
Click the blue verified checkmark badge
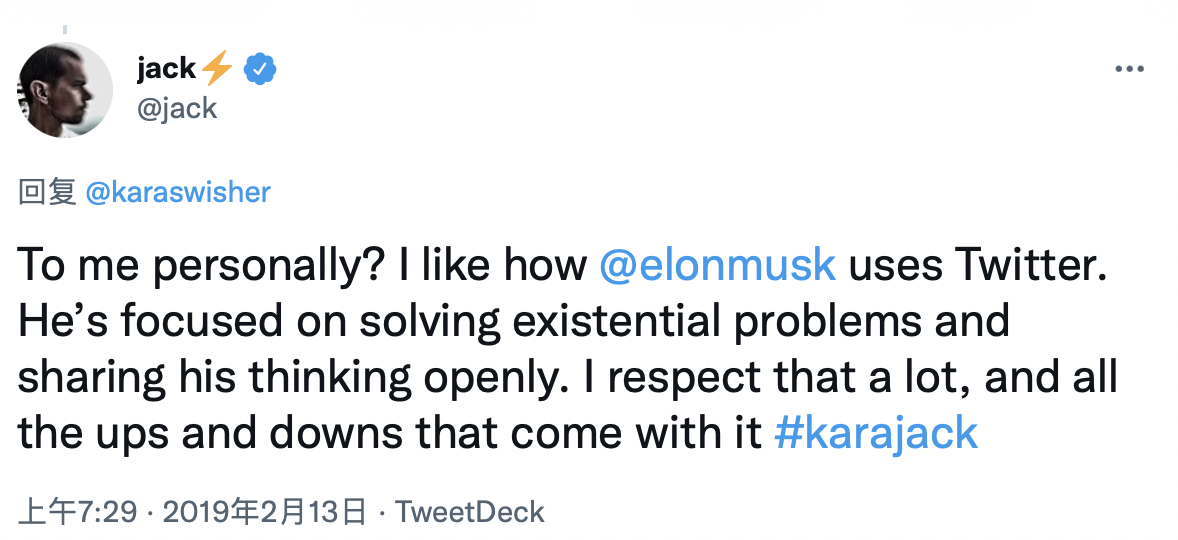click(x=261, y=70)
